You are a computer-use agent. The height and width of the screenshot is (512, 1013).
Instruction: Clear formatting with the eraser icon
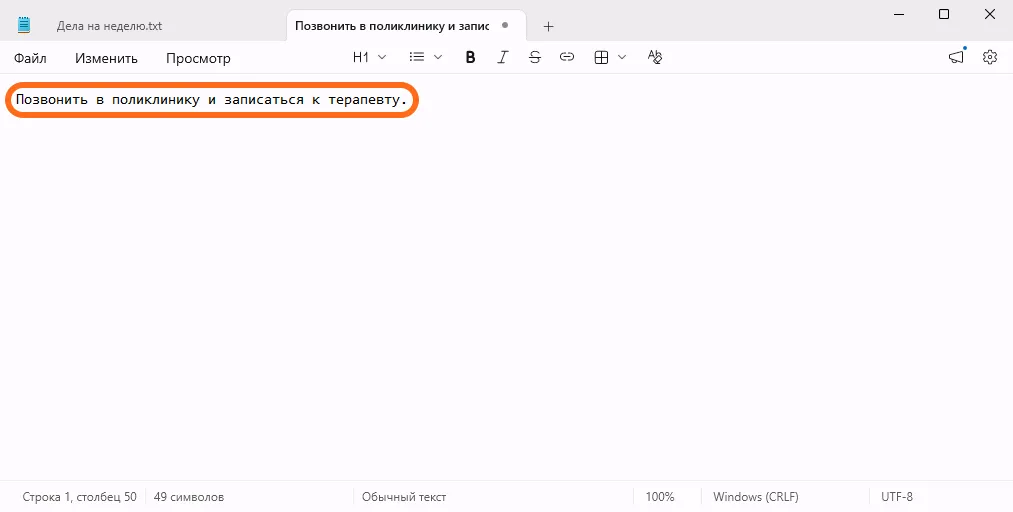pos(655,57)
